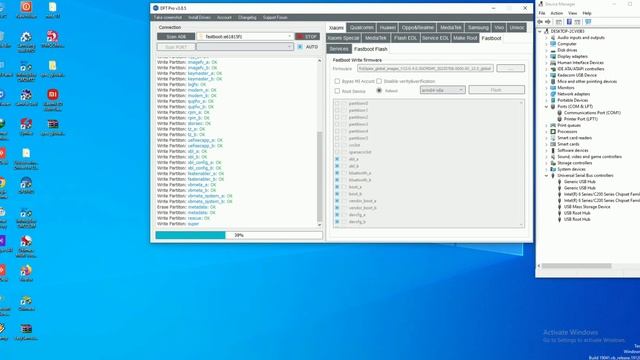Select the Display adapters device icon
Viewport: 640px width, 360px height.
(553, 56)
